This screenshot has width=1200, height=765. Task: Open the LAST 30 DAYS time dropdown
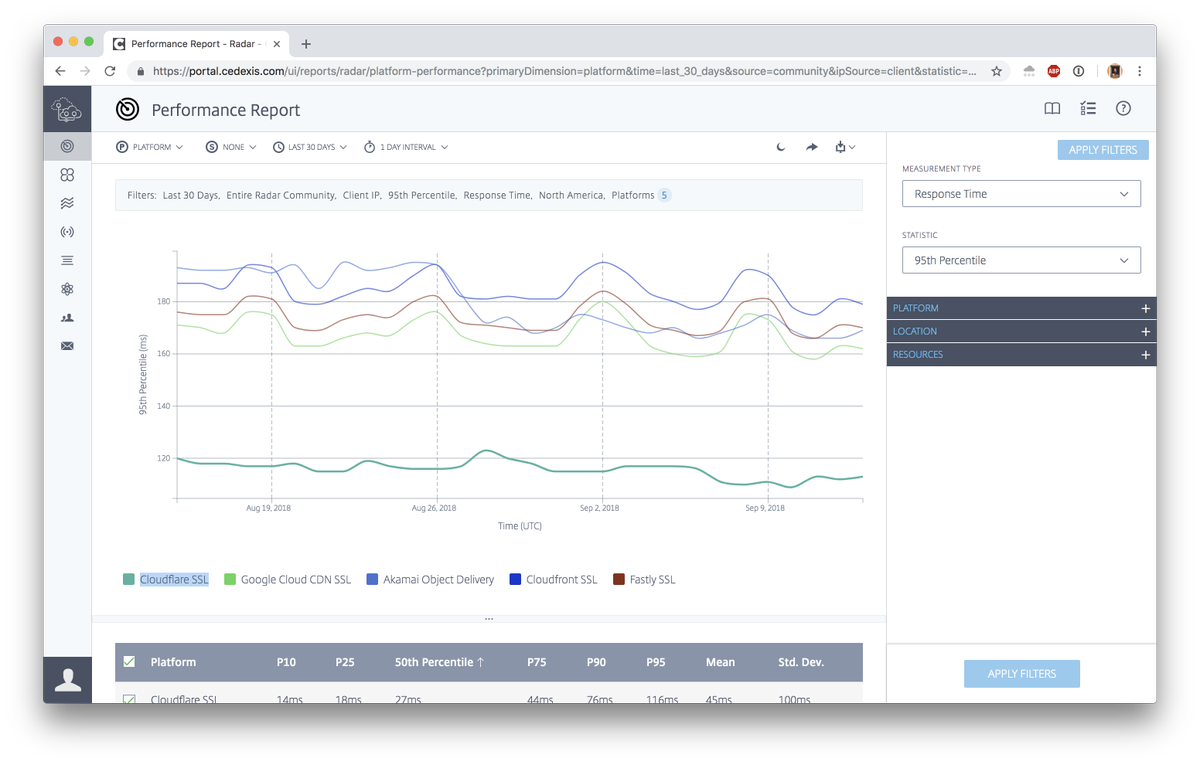pos(310,147)
